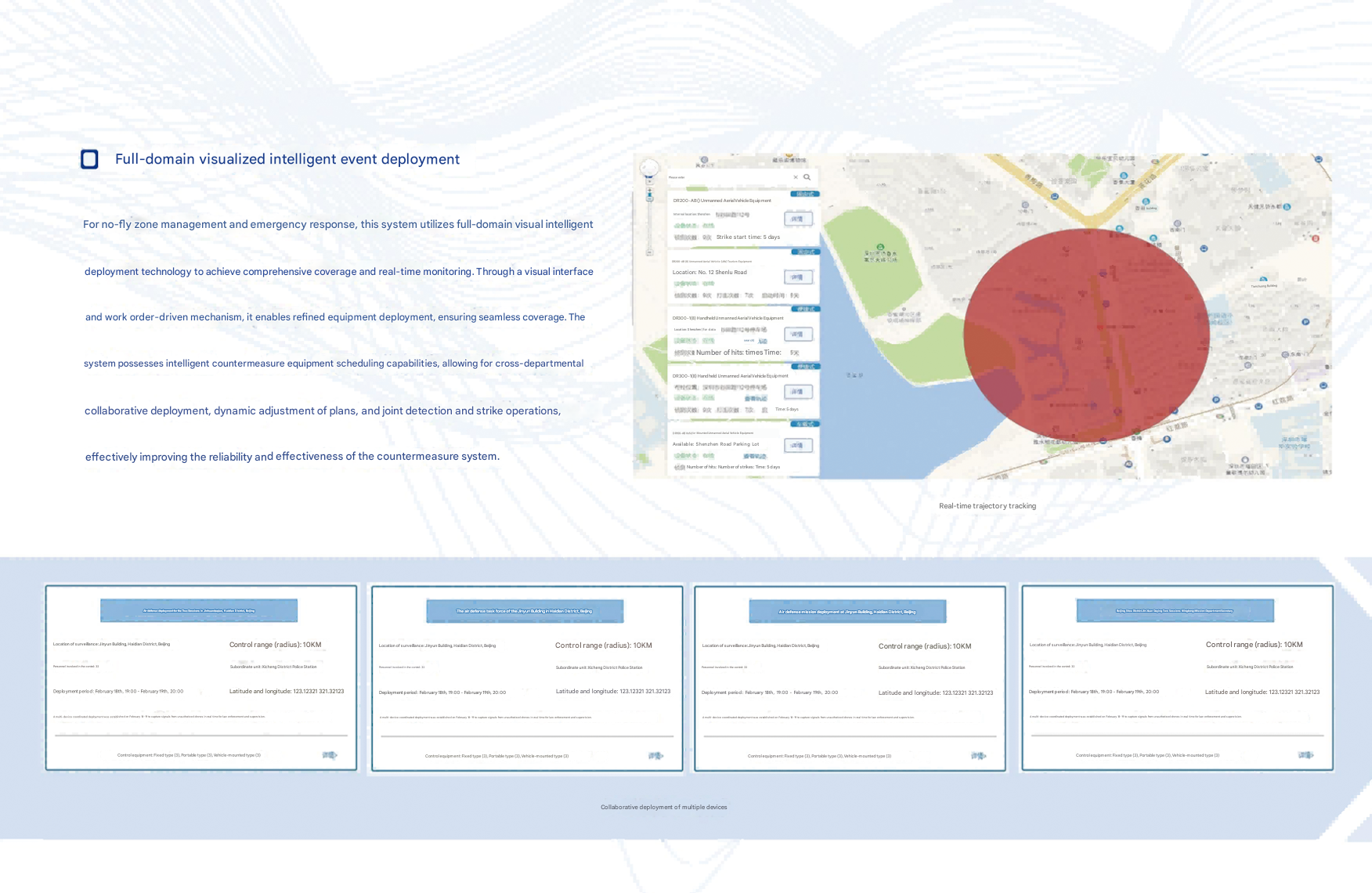This screenshot has height=893, width=1372.
Task: Click 'Collaborative deployment of multiple devices' caption
Action: point(664,807)
